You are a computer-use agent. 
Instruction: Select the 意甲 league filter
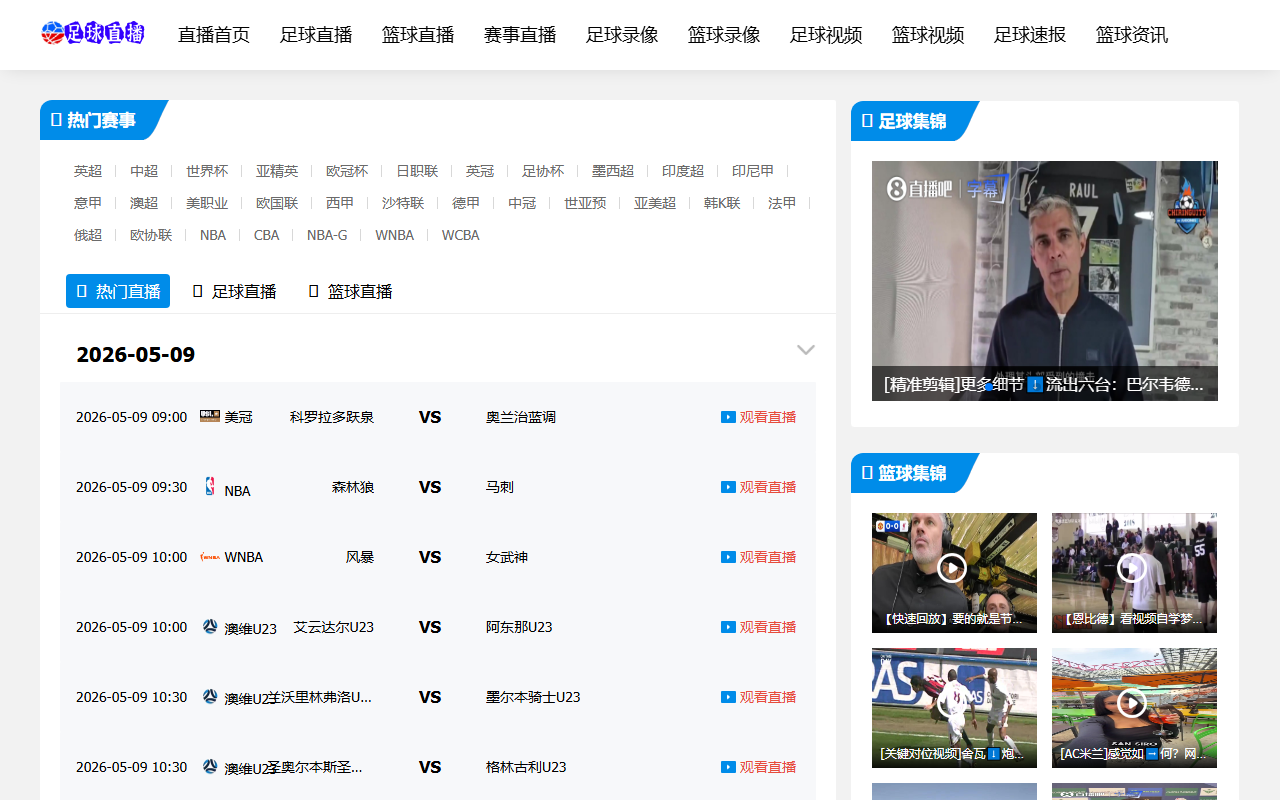[x=88, y=203]
